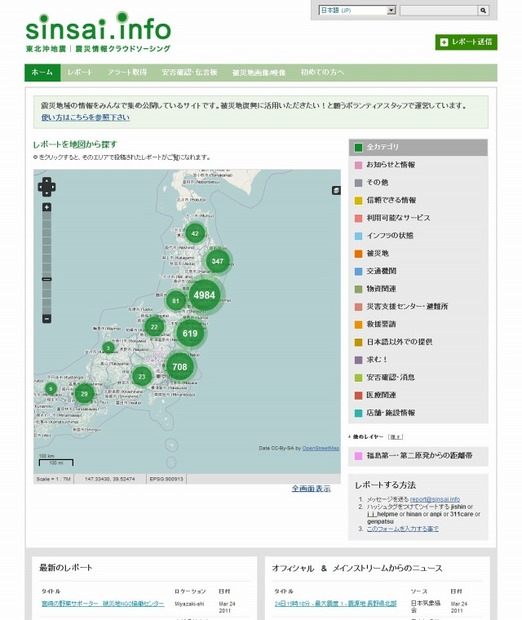522x620 pixels.
Task: Filter by お知らせと情報 category
Action: (418, 165)
